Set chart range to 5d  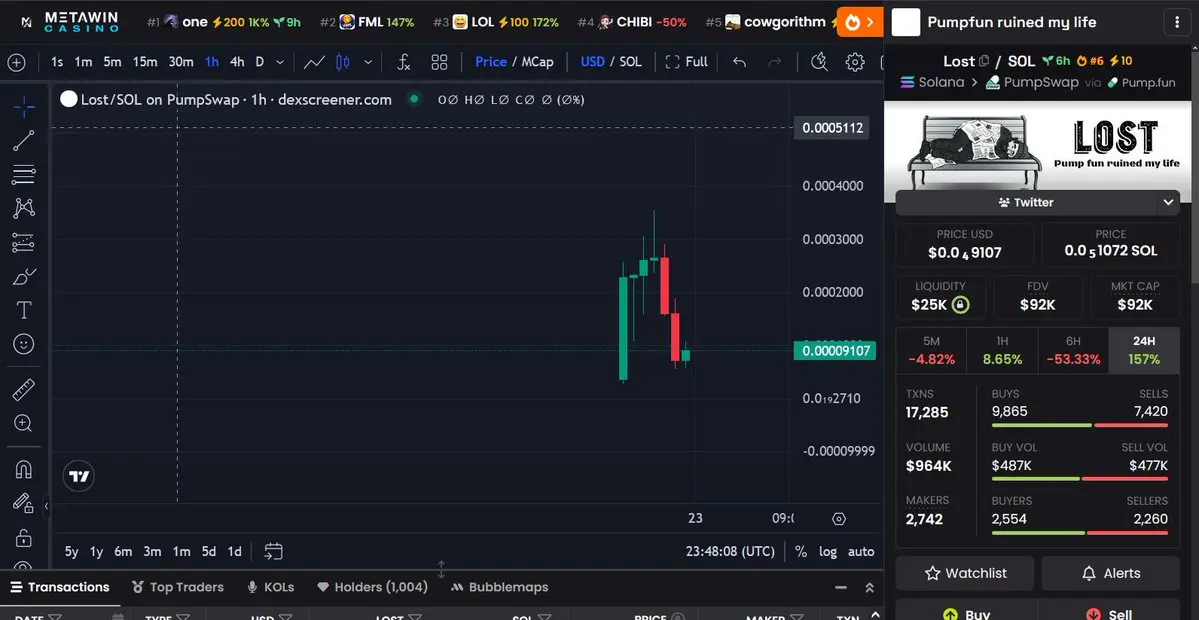click(x=209, y=551)
